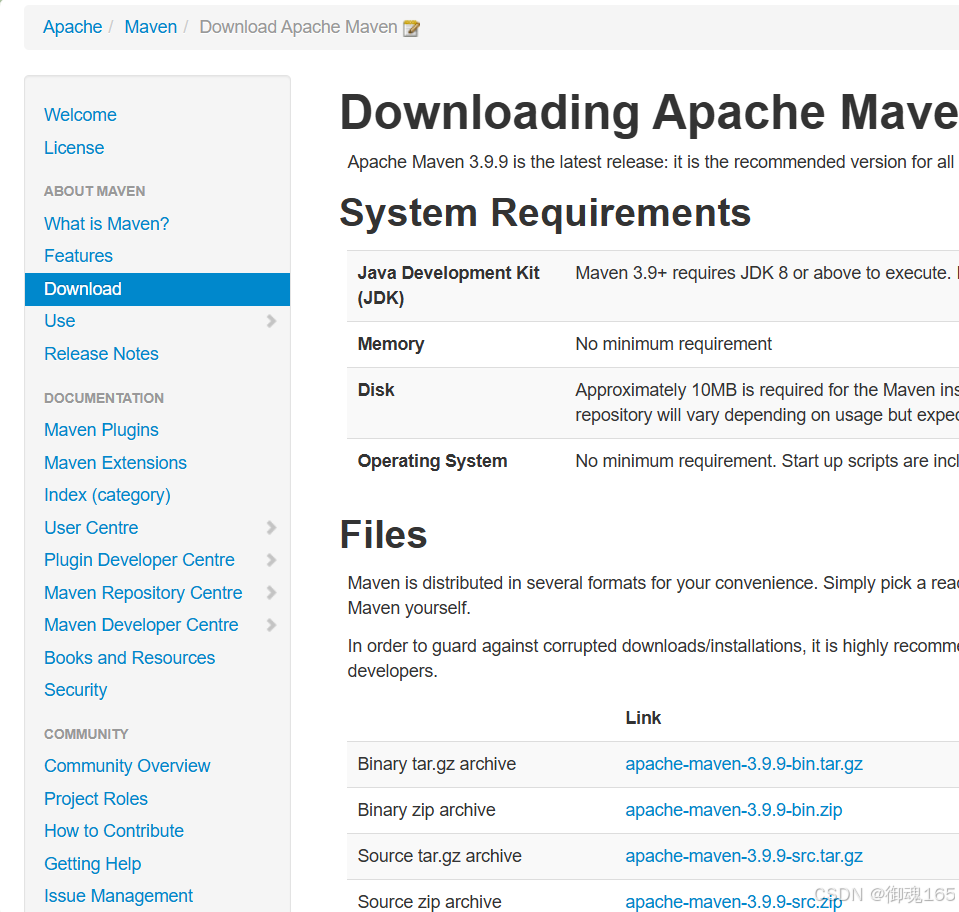The width and height of the screenshot is (959, 912).
Task: Open Release Notes in the sidebar
Action: coord(101,354)
